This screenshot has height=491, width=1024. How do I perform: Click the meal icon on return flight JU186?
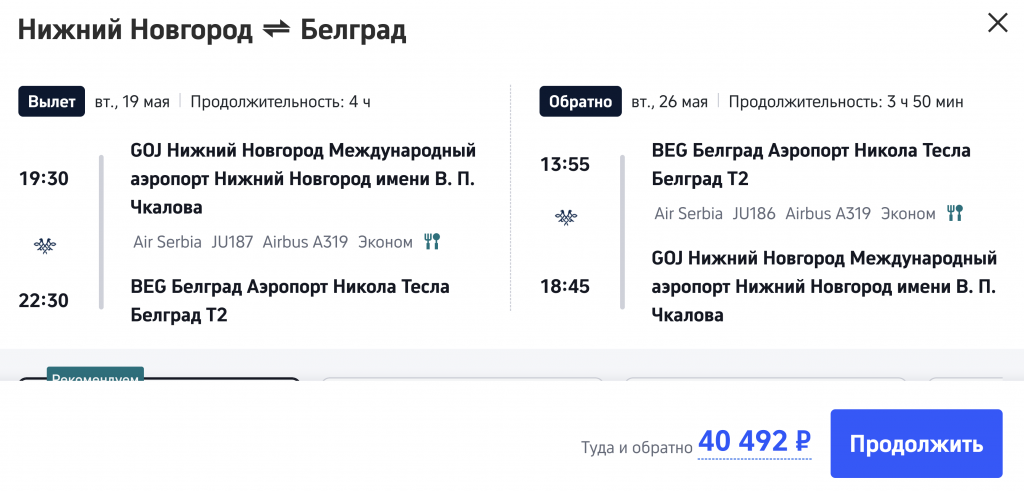955,213
